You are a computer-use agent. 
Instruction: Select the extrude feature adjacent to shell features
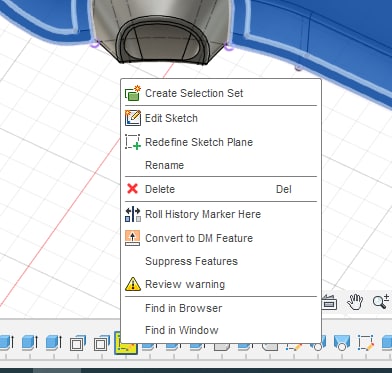tap(54, 343)
